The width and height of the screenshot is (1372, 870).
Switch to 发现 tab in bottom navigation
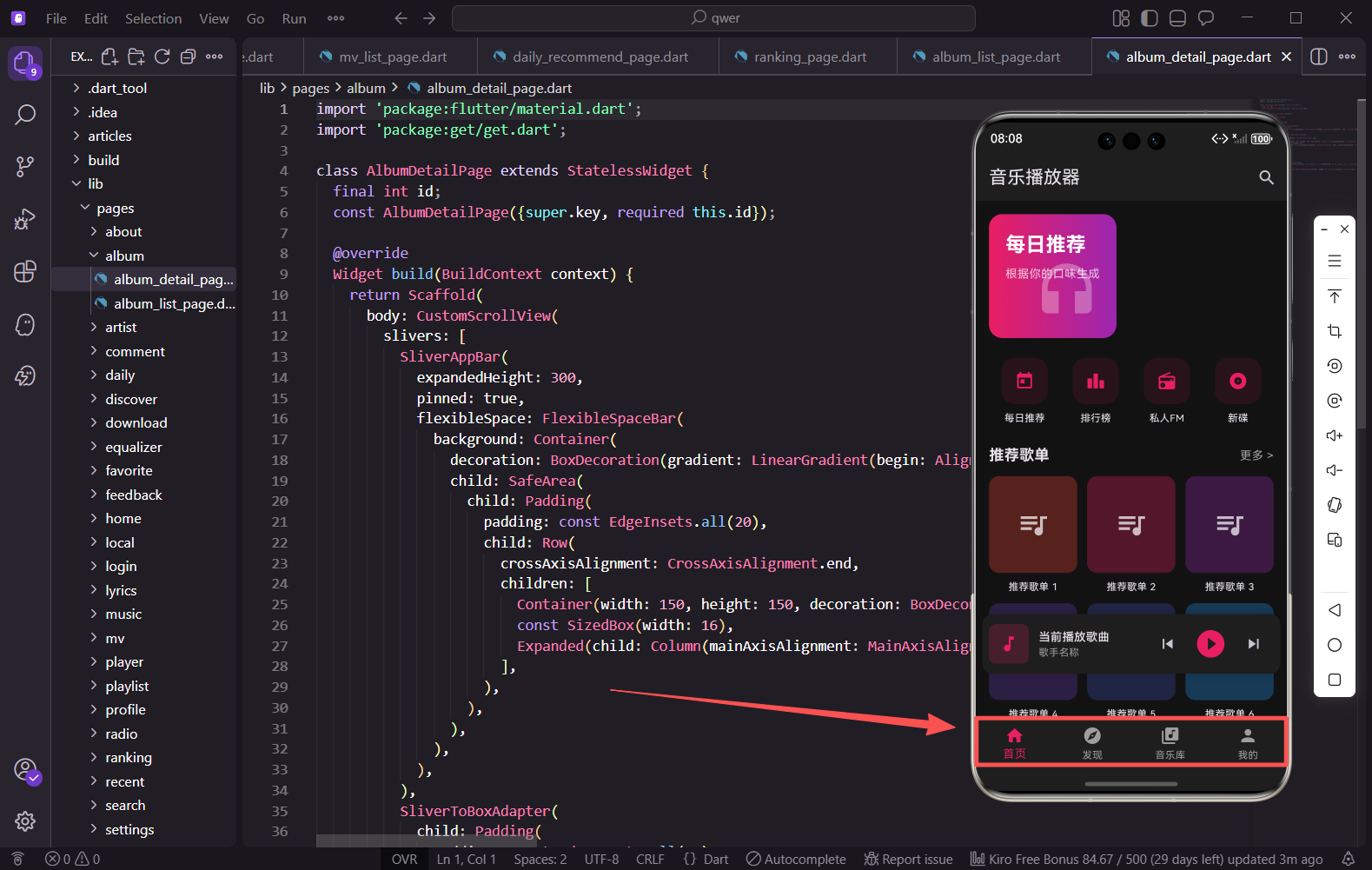[1092, 743]
